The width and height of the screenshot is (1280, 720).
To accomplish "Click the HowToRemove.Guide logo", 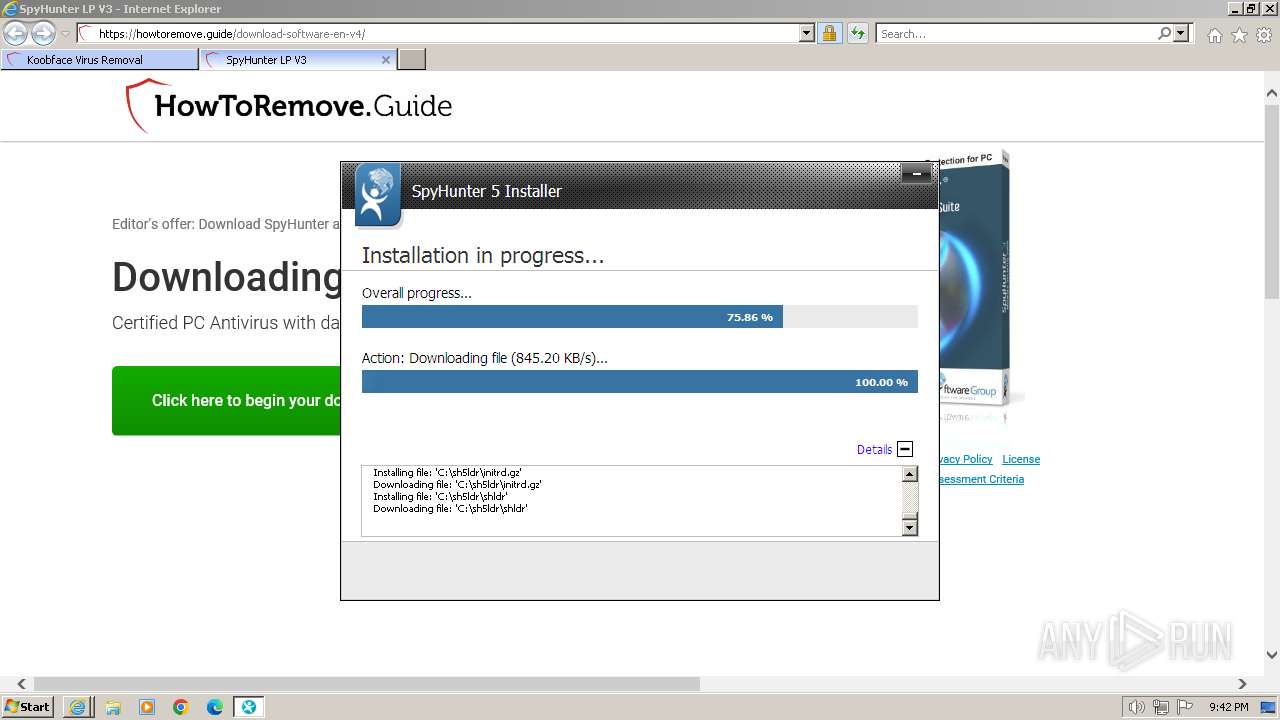I will (x=288, y=106).
